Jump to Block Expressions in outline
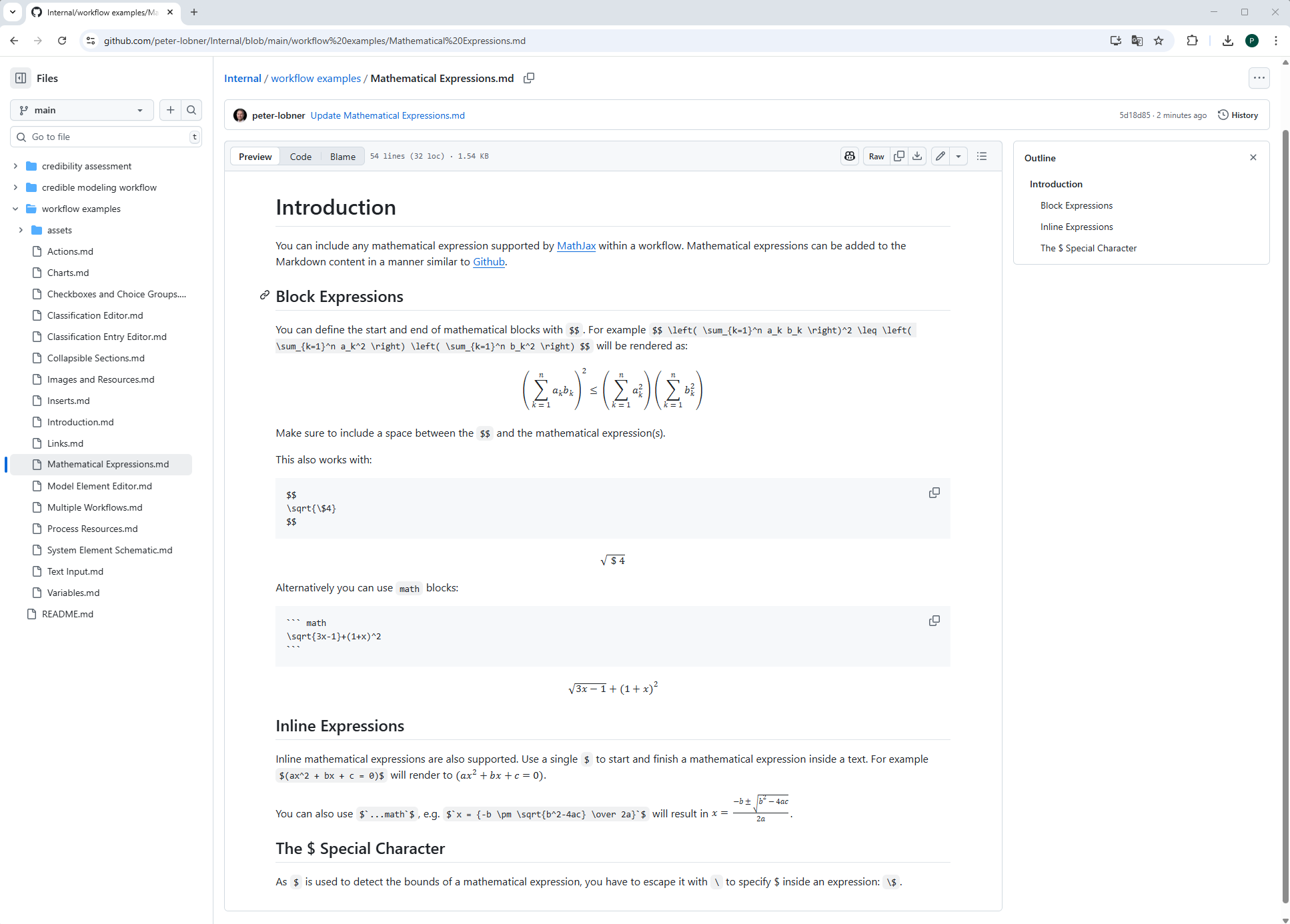 point(1077,205)
